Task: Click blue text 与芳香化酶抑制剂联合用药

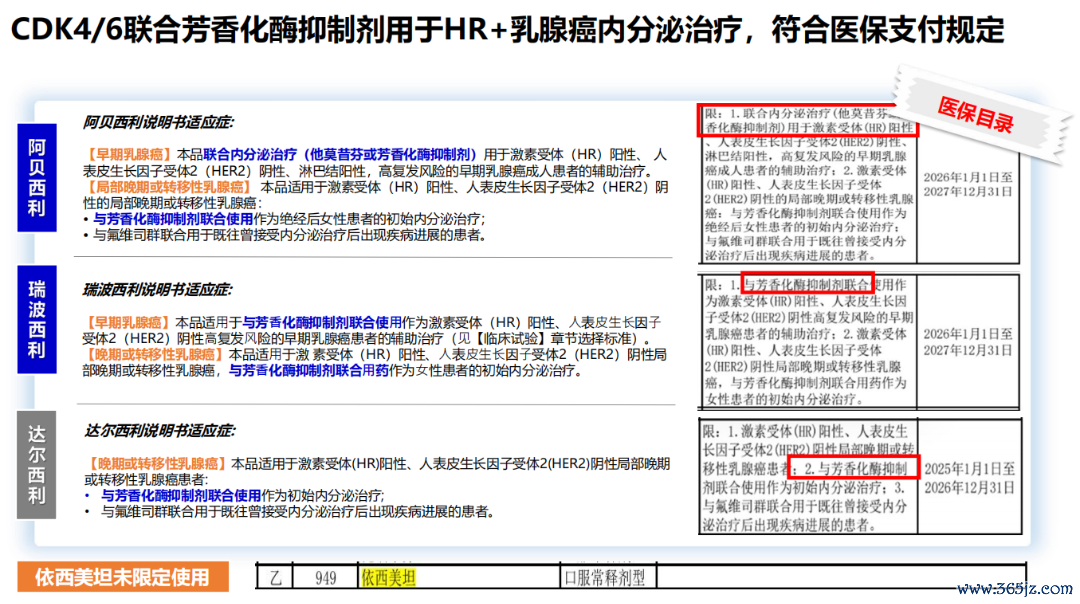Action: (x=309, y=371)
